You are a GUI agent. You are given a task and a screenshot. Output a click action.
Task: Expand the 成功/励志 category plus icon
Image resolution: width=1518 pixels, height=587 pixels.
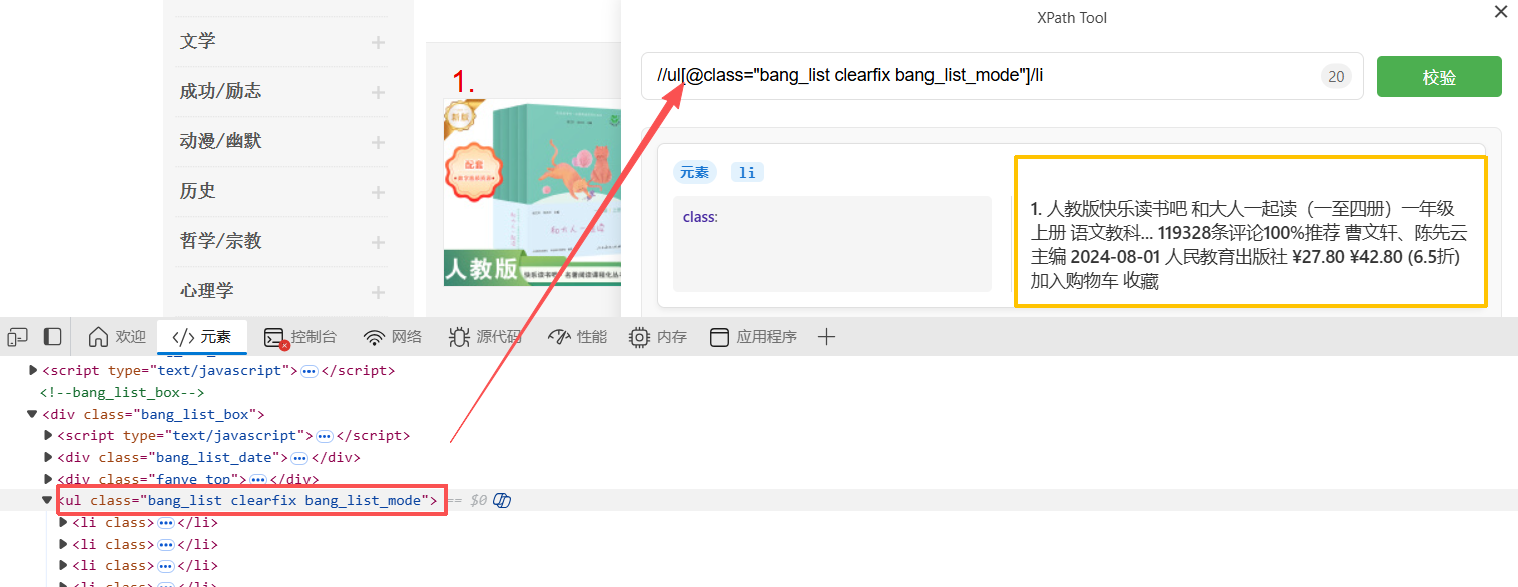[x=378, y=92]
